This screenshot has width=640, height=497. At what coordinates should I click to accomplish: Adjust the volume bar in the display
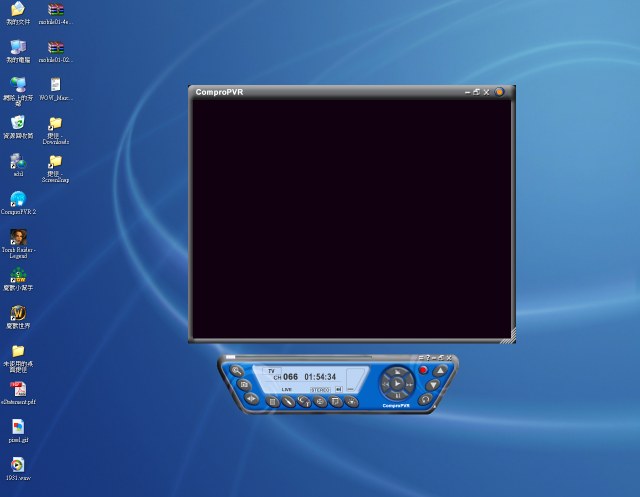pos(354,380)
